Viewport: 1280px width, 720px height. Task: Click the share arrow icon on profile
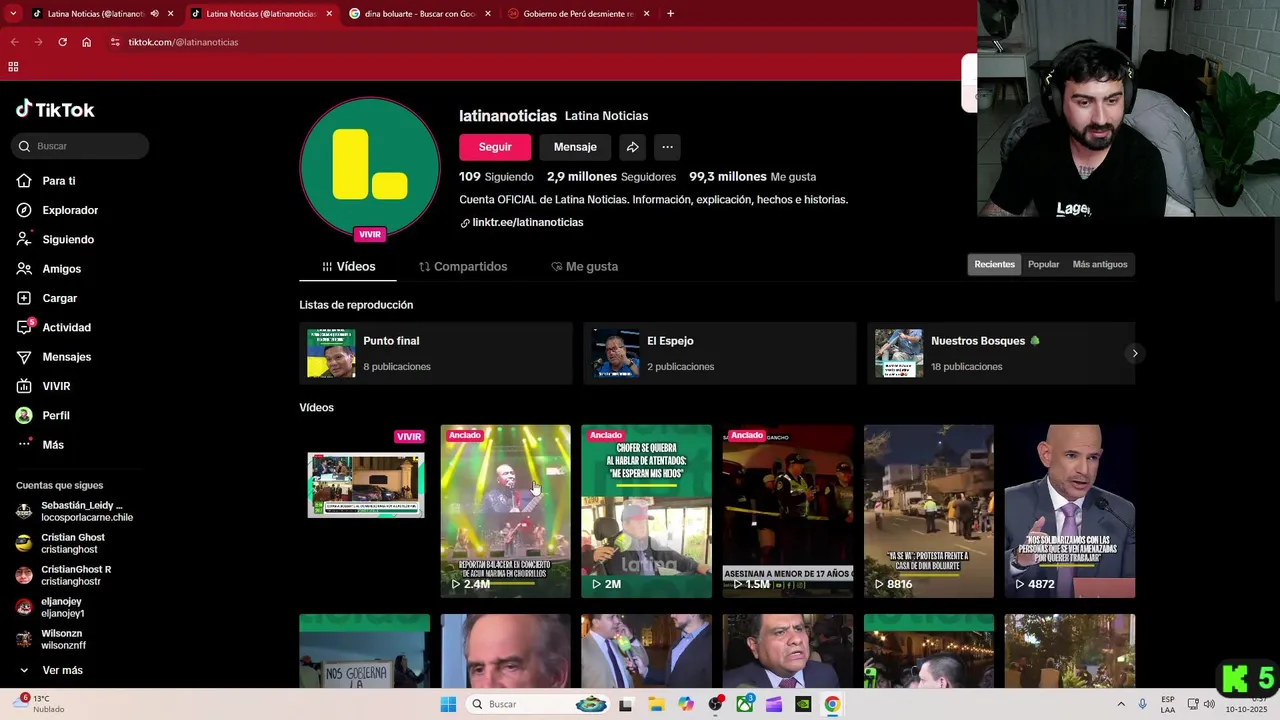[x=633, y=147]
